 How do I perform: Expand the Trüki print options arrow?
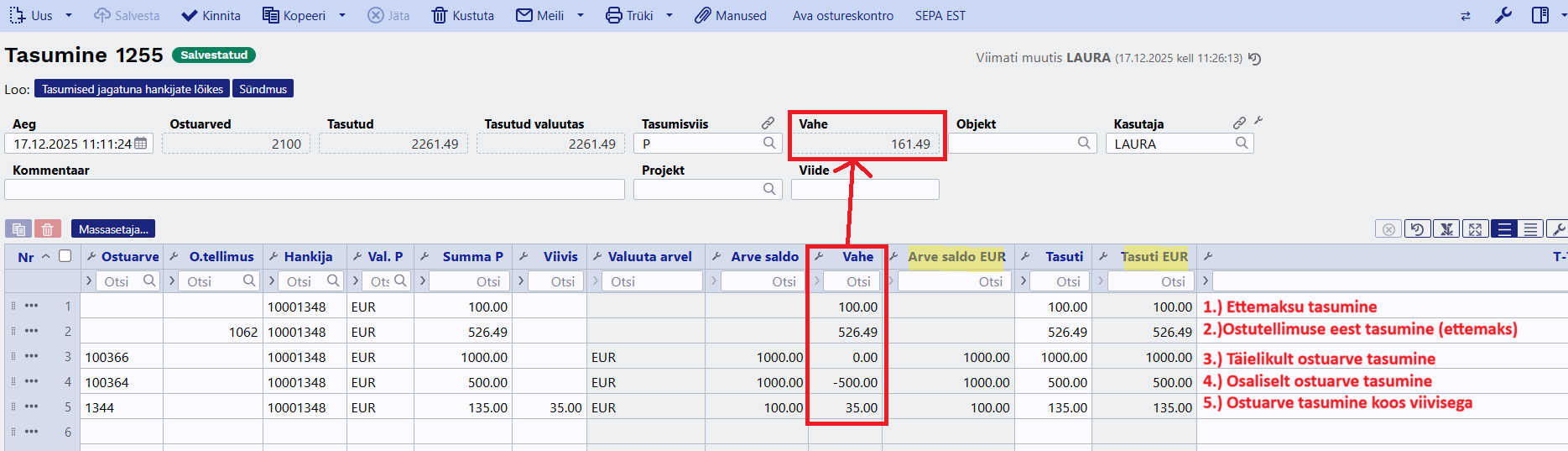pyautogui.click(x=669, y=16)
